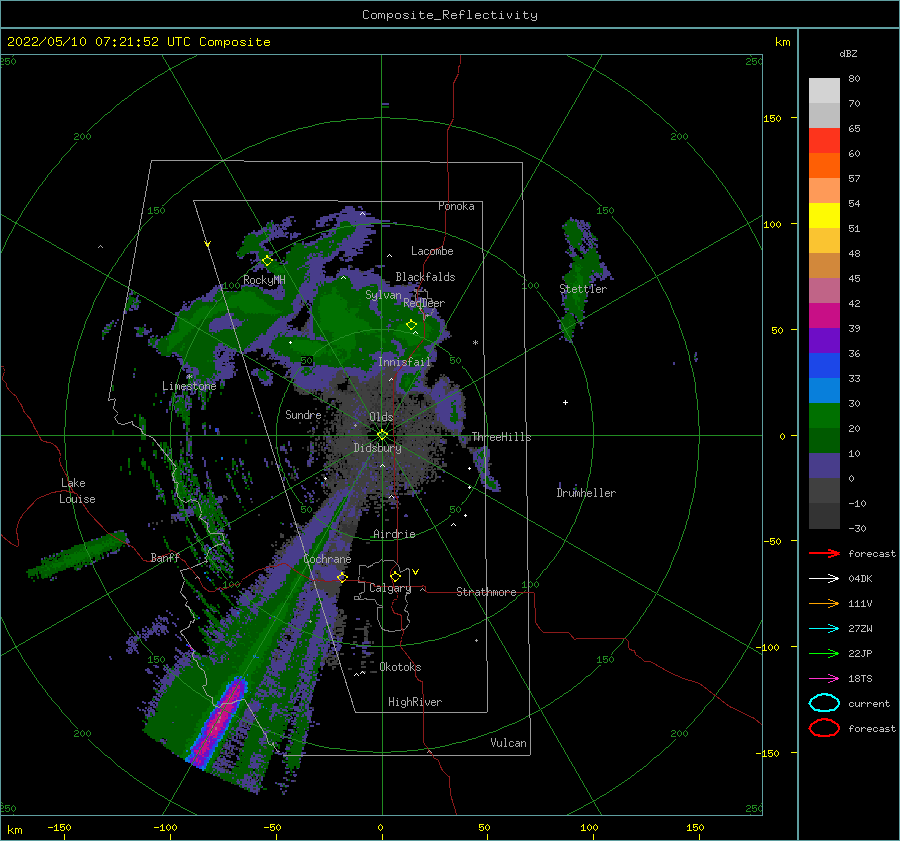Click the yellow radar-center diamond above Didsbury
The width and height of the screenshot is (900, 841).
point(382,435)
